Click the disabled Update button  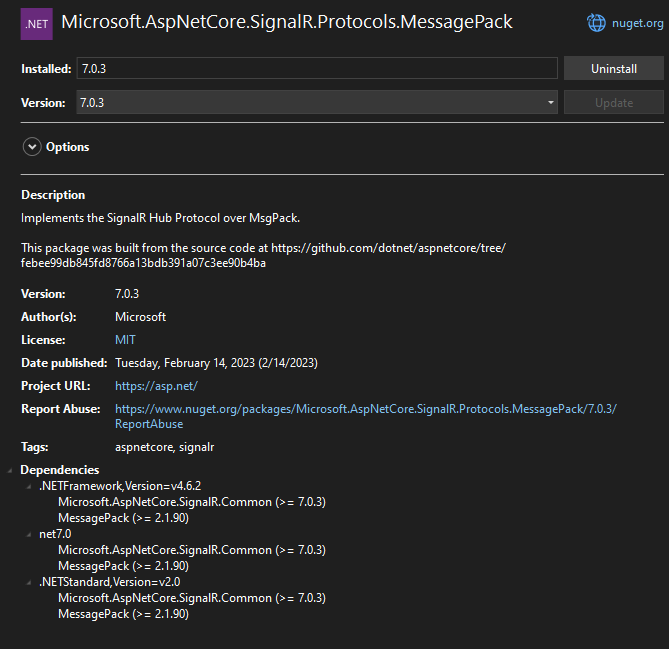click(614, 102)
